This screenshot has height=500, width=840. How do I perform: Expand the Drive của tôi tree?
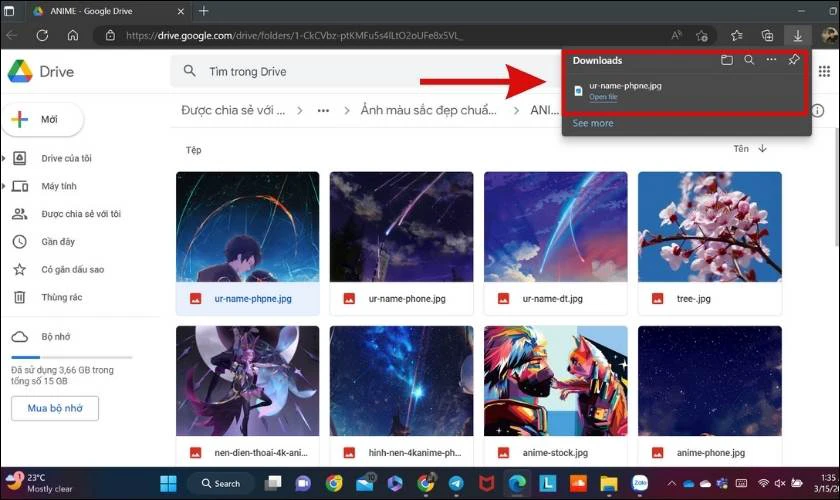click(x=4, y=158)
